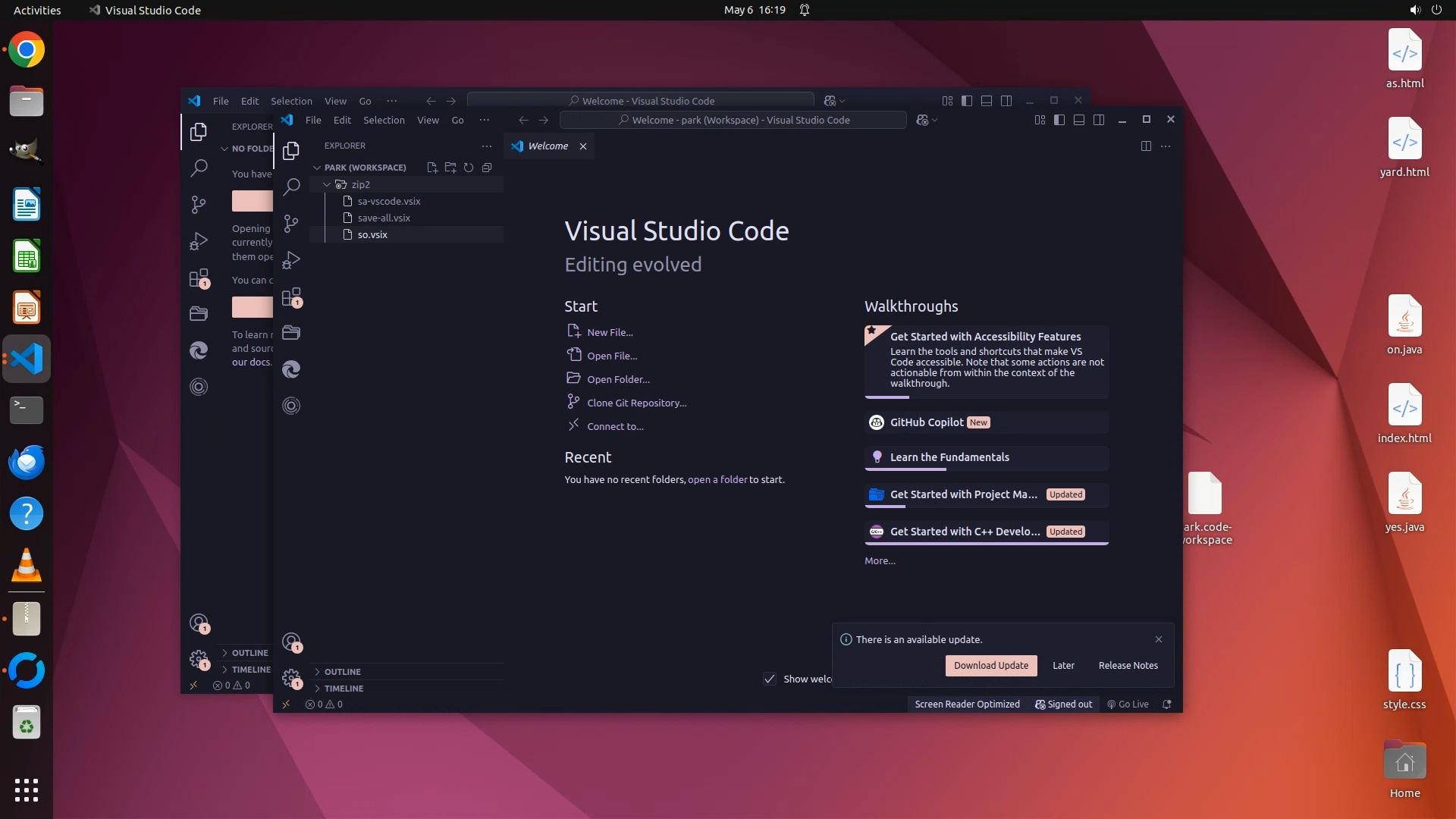Image resolution: width=1456 pixels, height=819 pixels.
Task: Toggle the primary side bar layout button
Action: (x=1059, y=120)
